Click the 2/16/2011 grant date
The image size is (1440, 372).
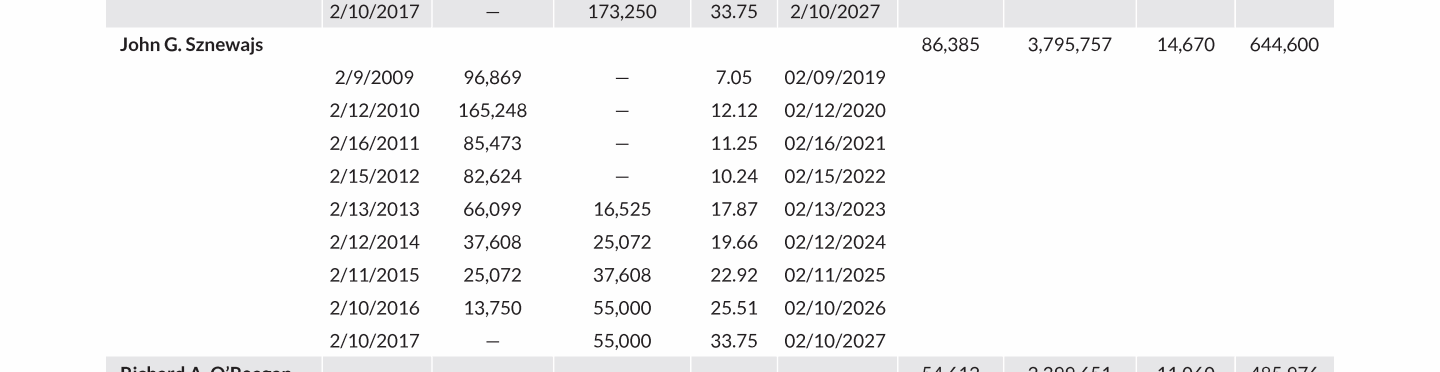tap(374, 144)
